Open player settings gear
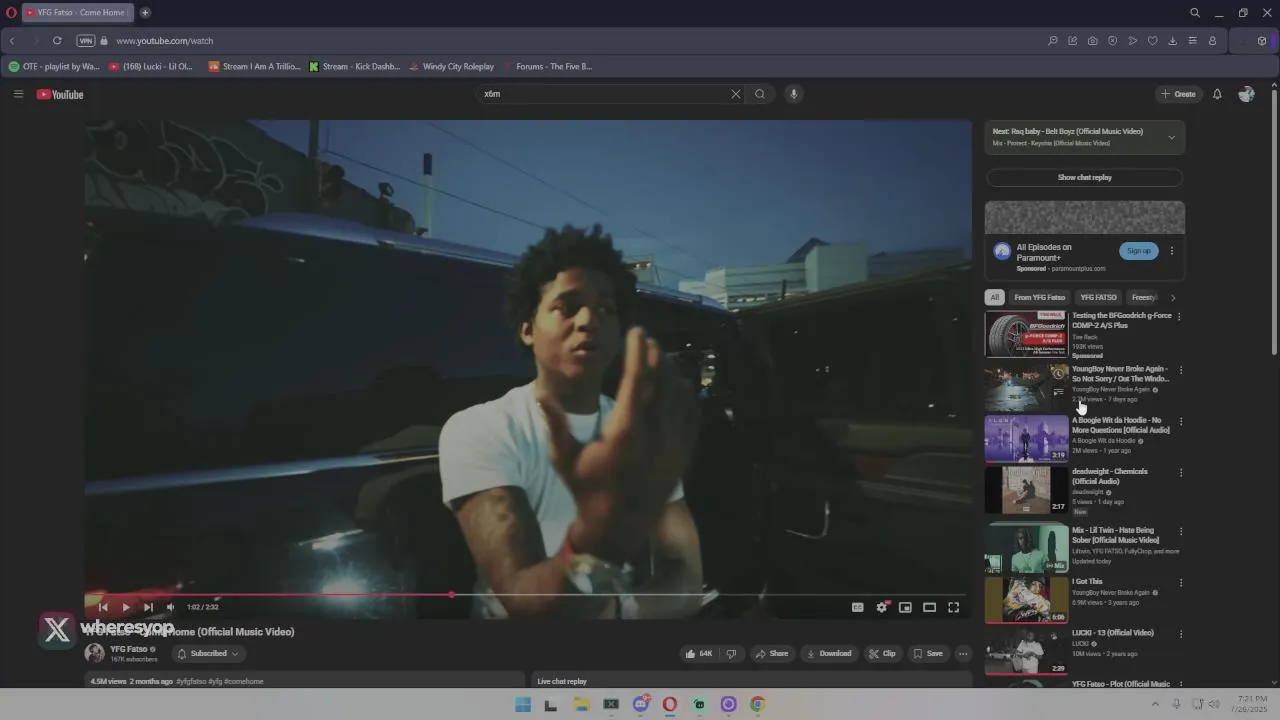Viewport: 1280px width, 720px height. click(882, 607)
